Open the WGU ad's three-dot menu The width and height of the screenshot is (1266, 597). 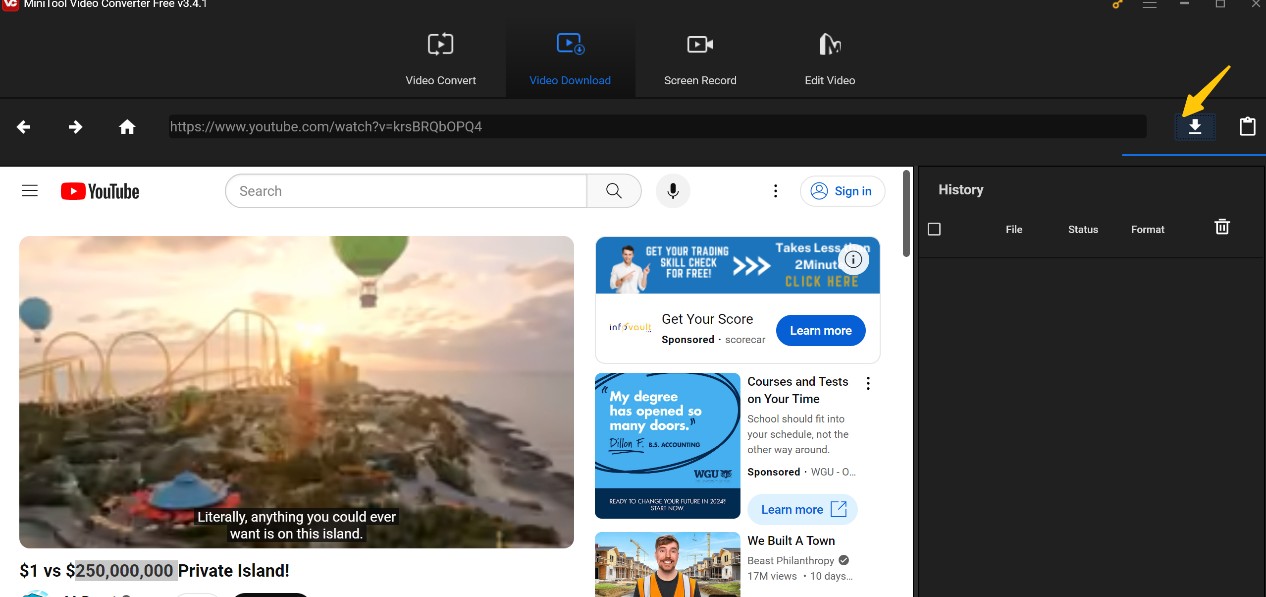tap(867, 383)
